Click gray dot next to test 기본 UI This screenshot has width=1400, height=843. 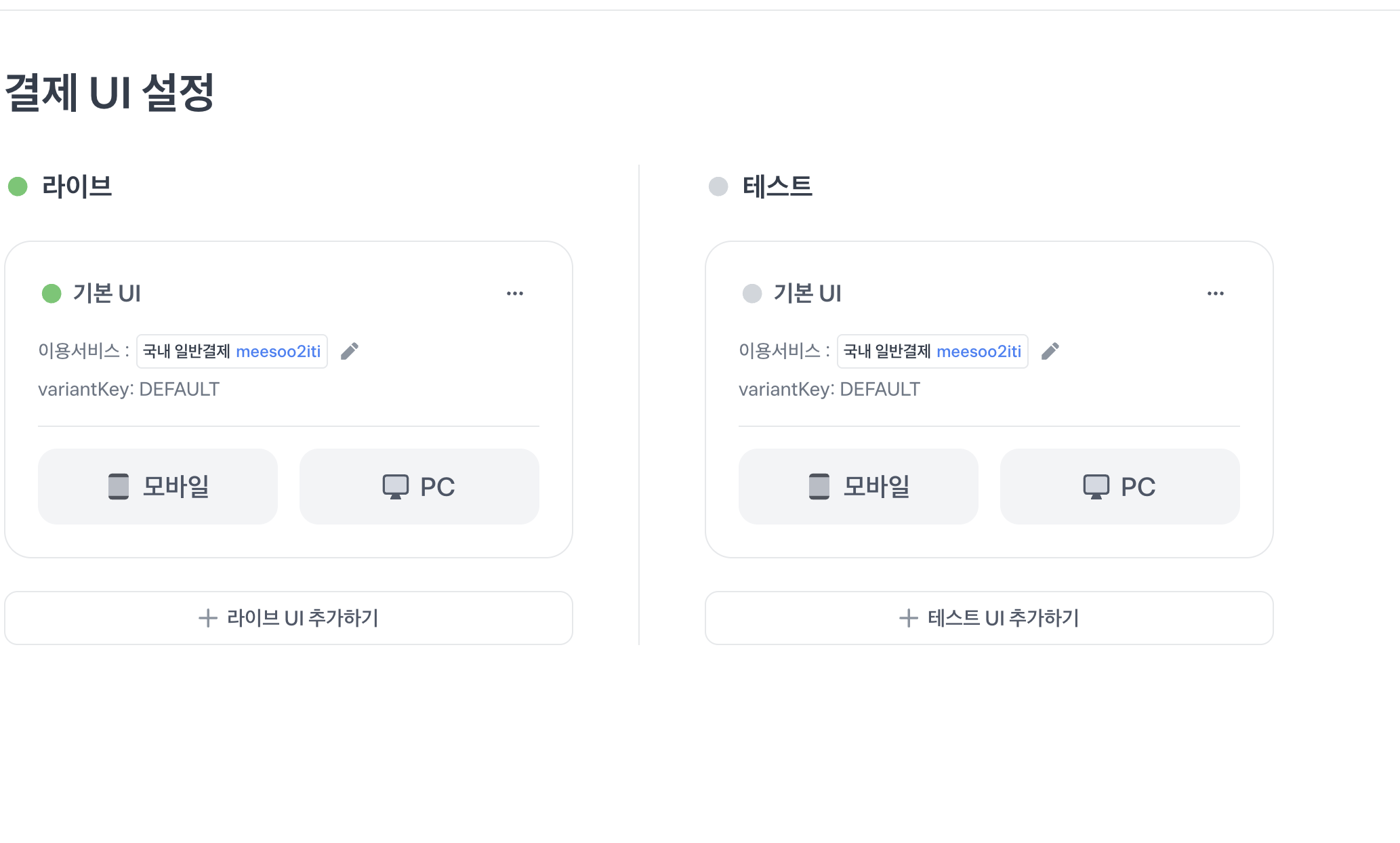click(752, 293)
